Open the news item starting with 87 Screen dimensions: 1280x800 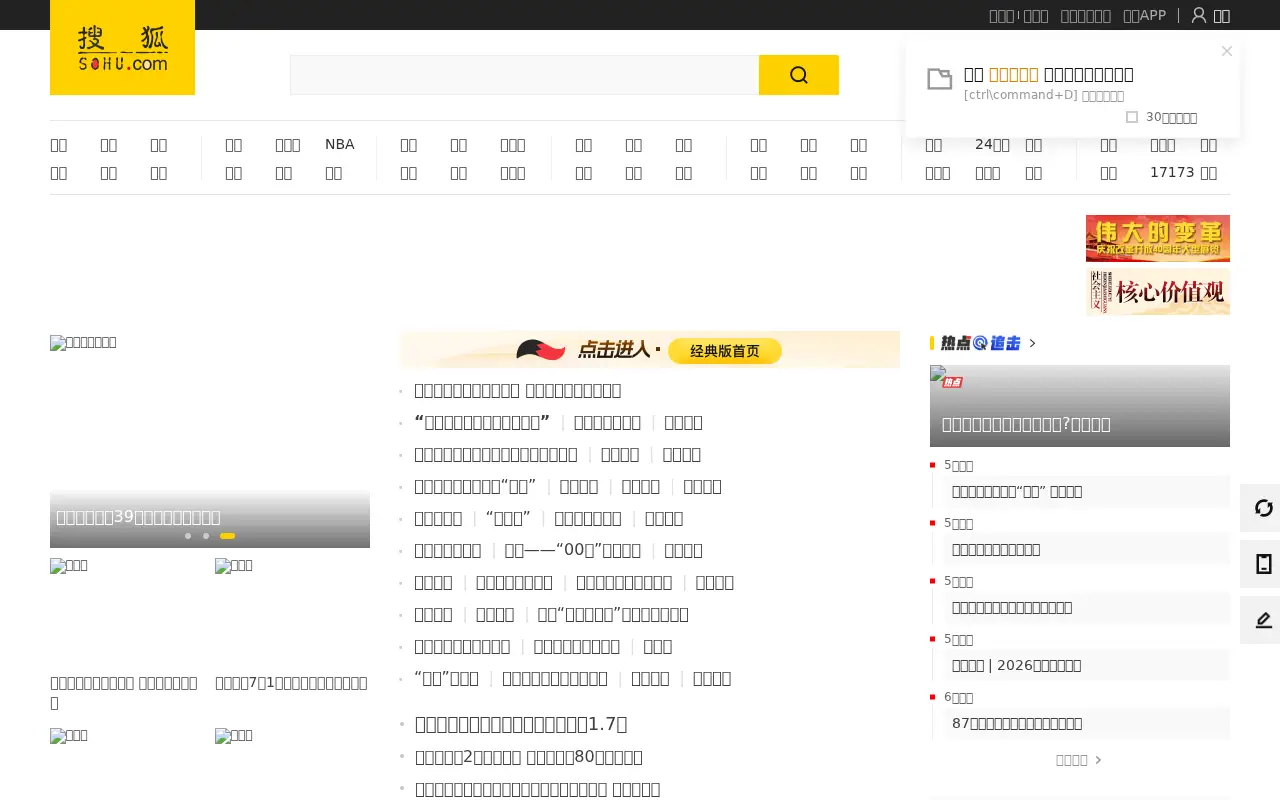point(1017,723)
